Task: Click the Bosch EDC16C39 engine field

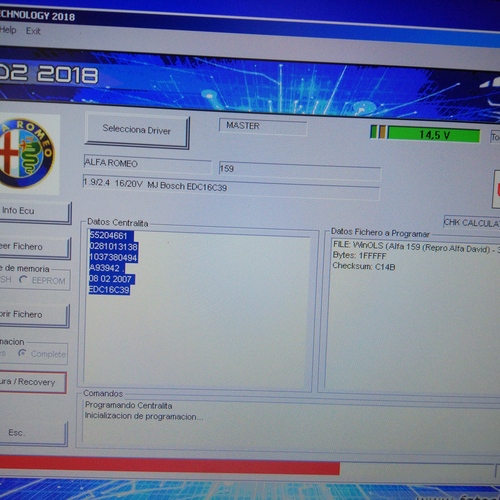Action: coord(231,187)
